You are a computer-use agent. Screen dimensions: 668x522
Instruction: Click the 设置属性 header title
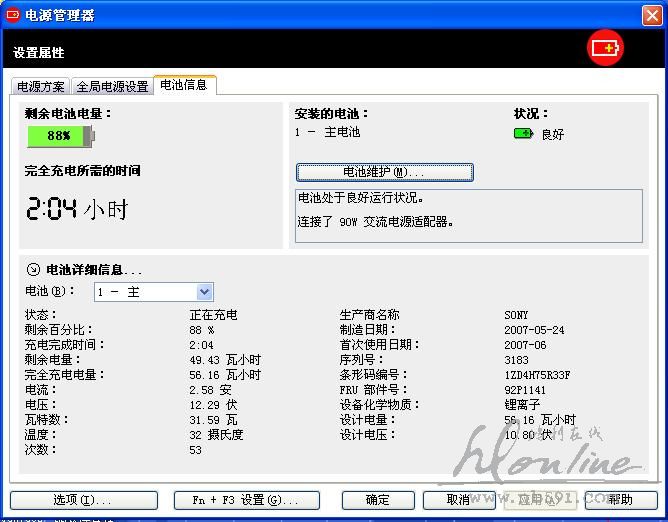(x=39, y=53)
